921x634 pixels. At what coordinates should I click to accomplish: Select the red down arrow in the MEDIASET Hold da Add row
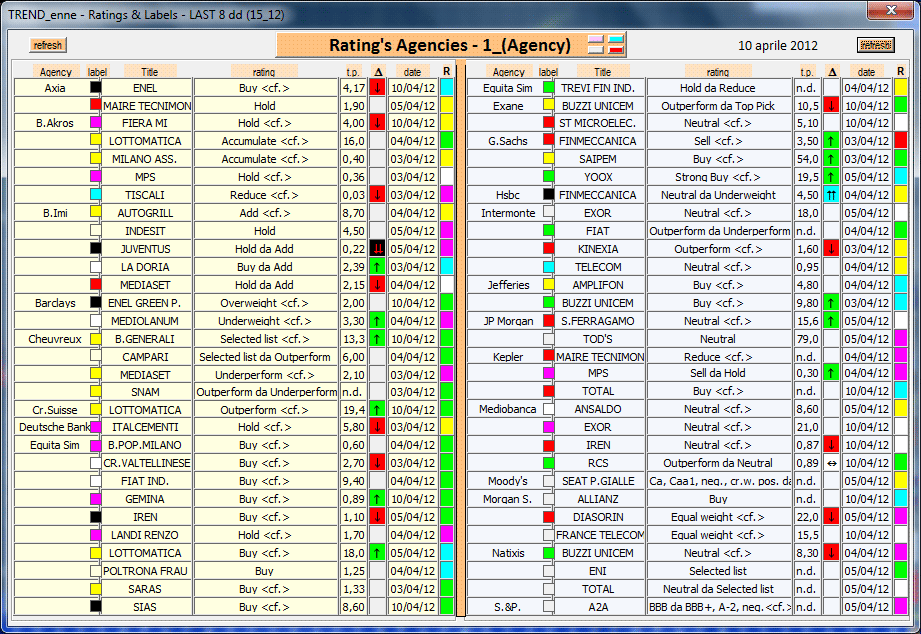tap(377, 284)
